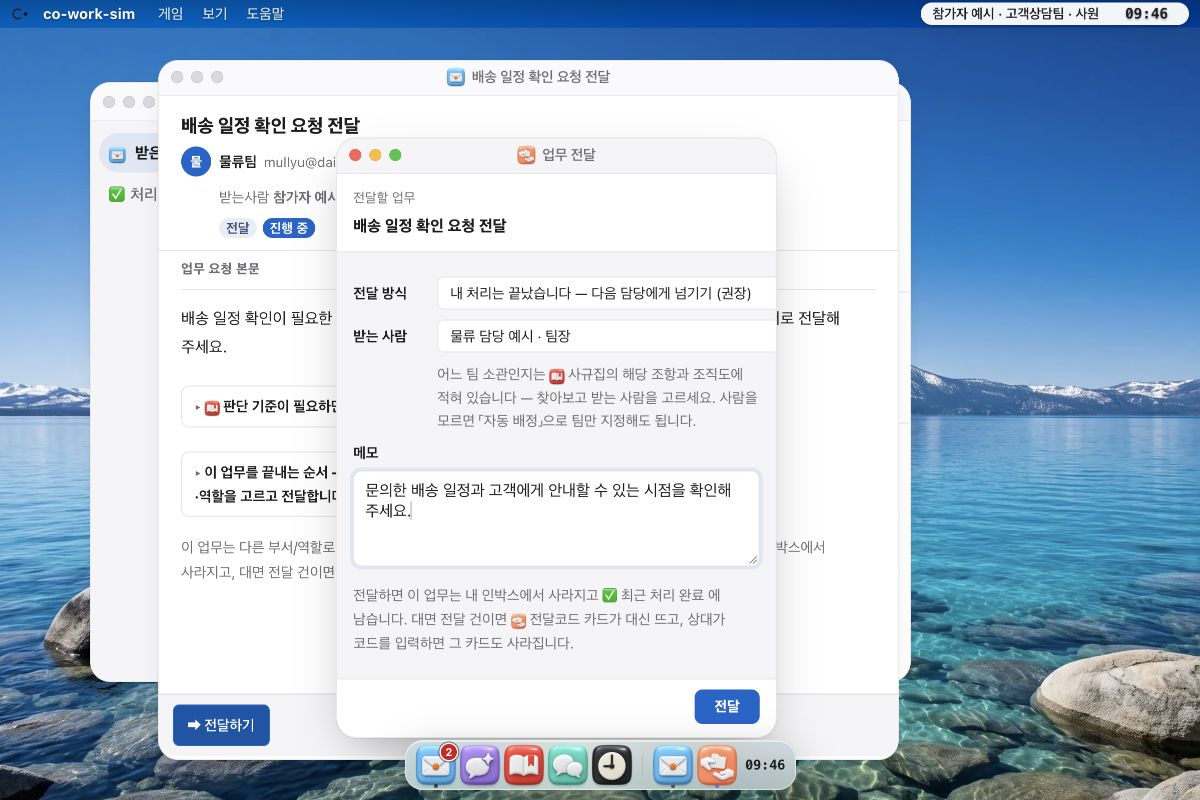Viewport: 1200px width, 800px height.
Task: Open the orange task handoff app in dock
Action: 717,766
